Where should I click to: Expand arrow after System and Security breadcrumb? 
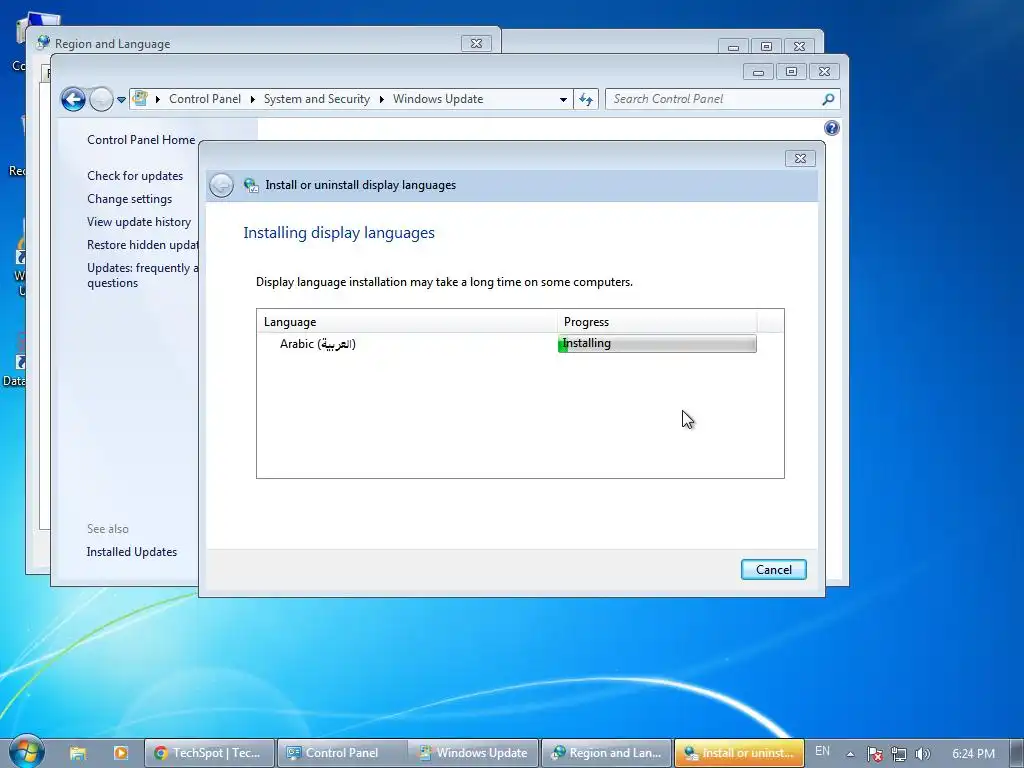(381, 99)
